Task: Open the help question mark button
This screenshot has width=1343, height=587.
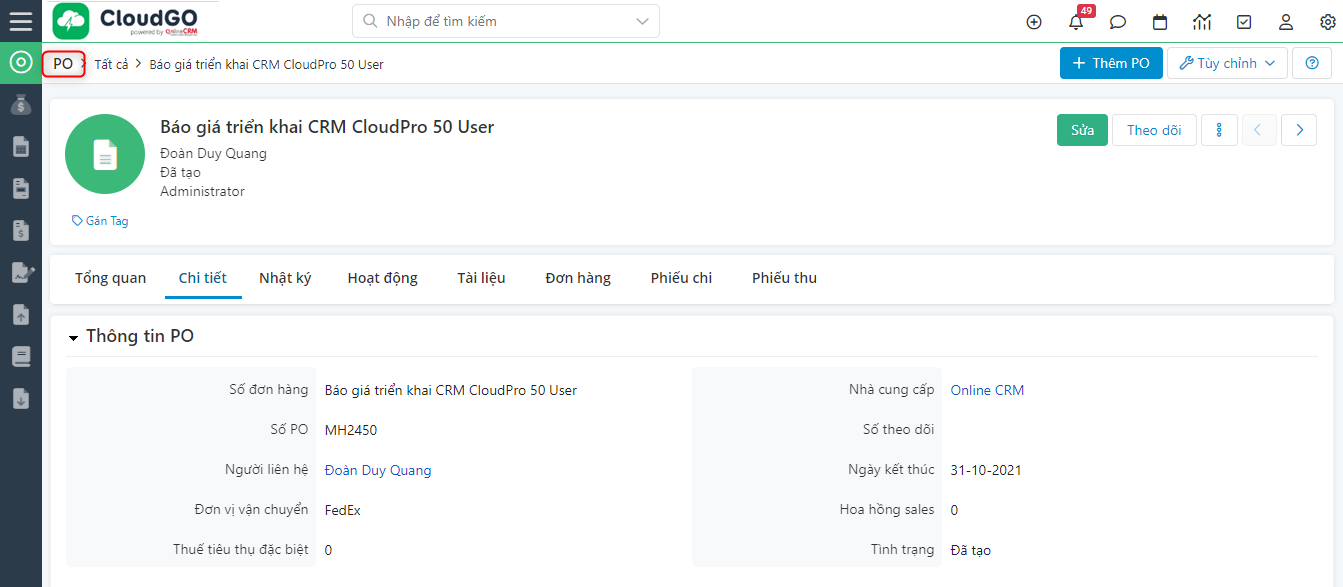Action: [1312, 63]
